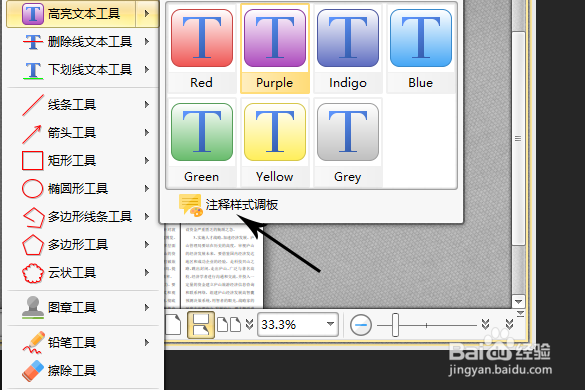Image resolution: width=585 pixels, height=390 pixels.
Task: Toggle continuous page layout button
Action: point(201,325)
